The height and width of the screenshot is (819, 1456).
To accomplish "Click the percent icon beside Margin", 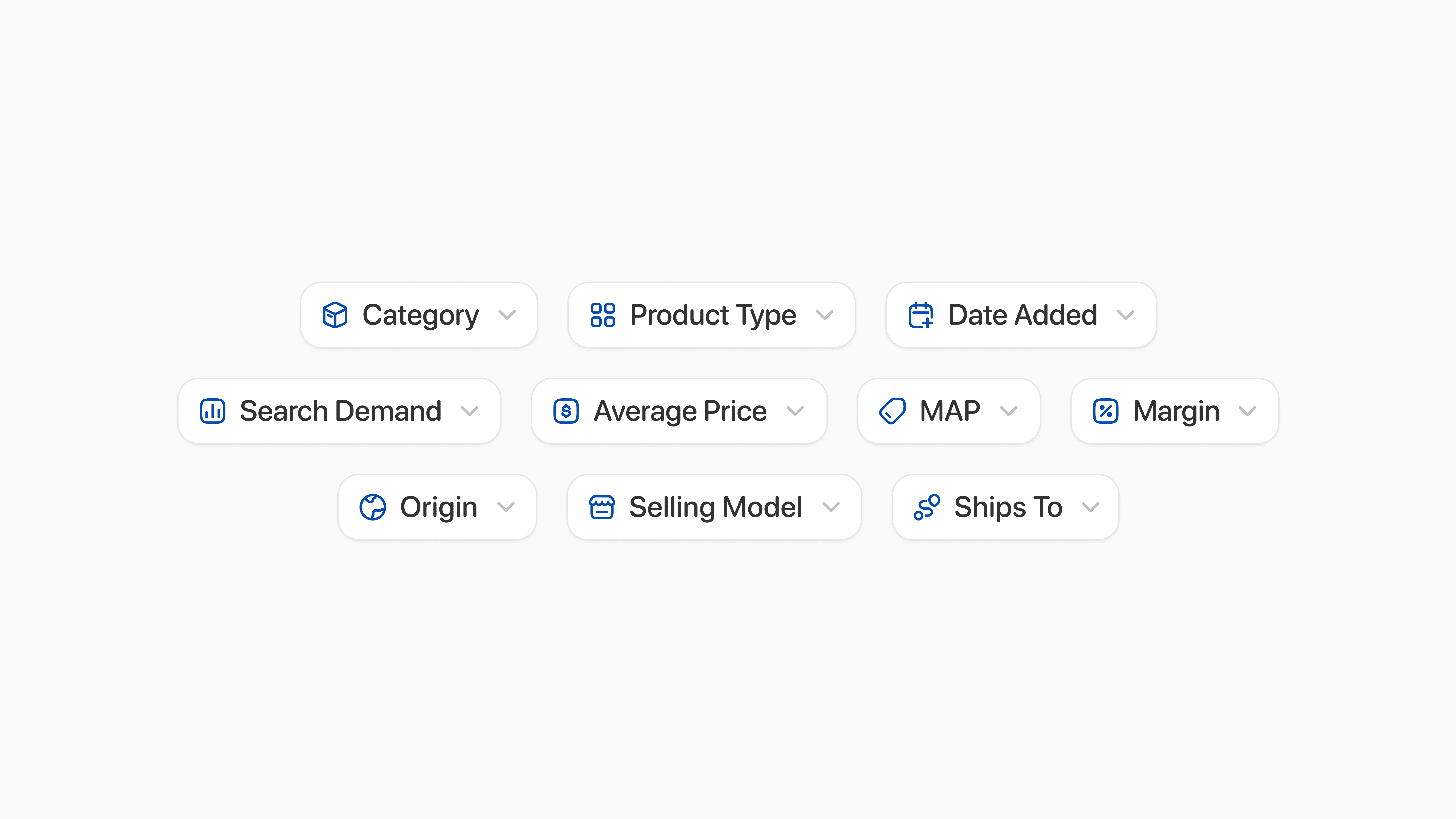I will pos(1106,411).
